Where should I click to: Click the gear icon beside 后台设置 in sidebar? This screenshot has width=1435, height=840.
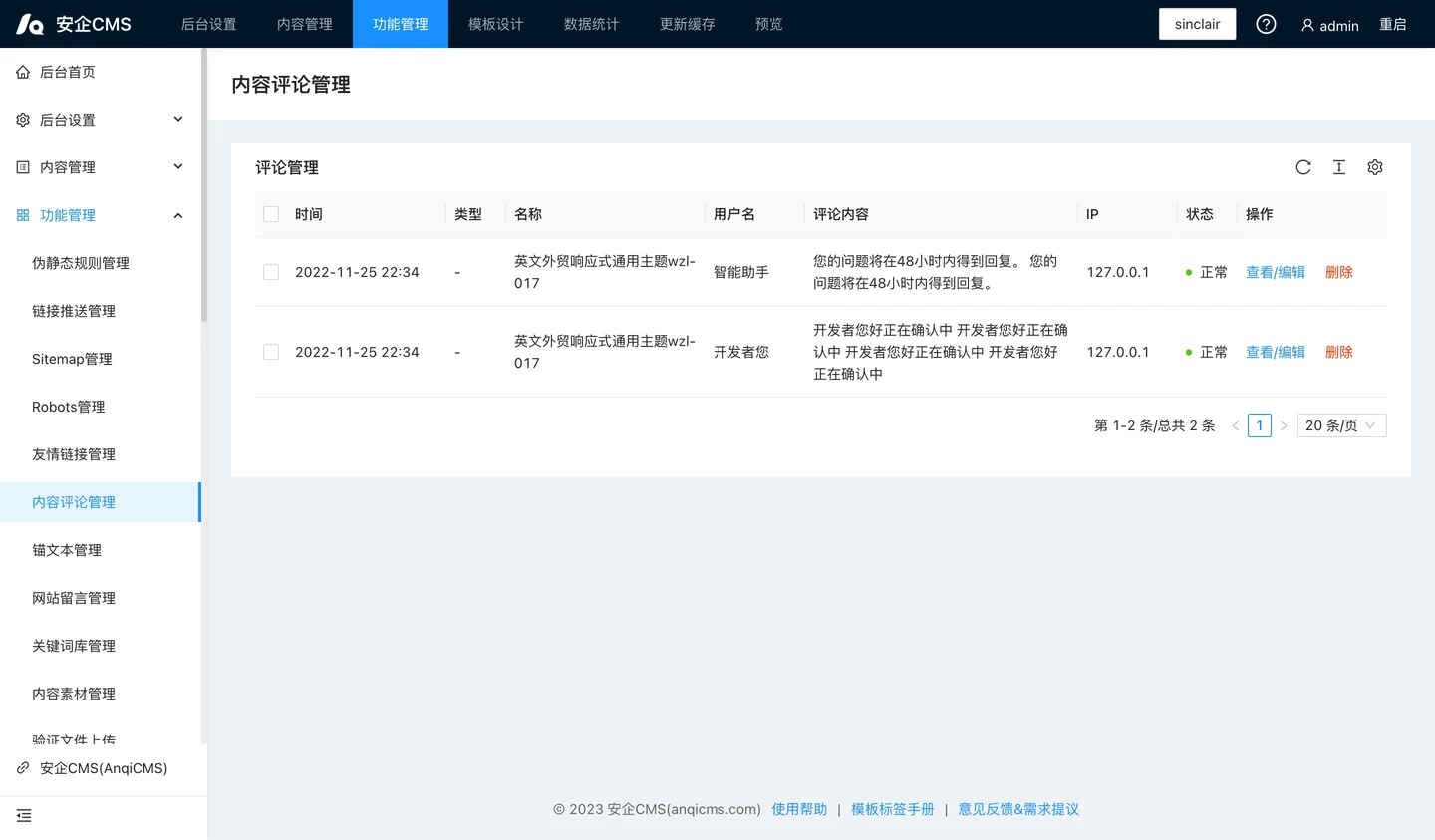point(23,120)
